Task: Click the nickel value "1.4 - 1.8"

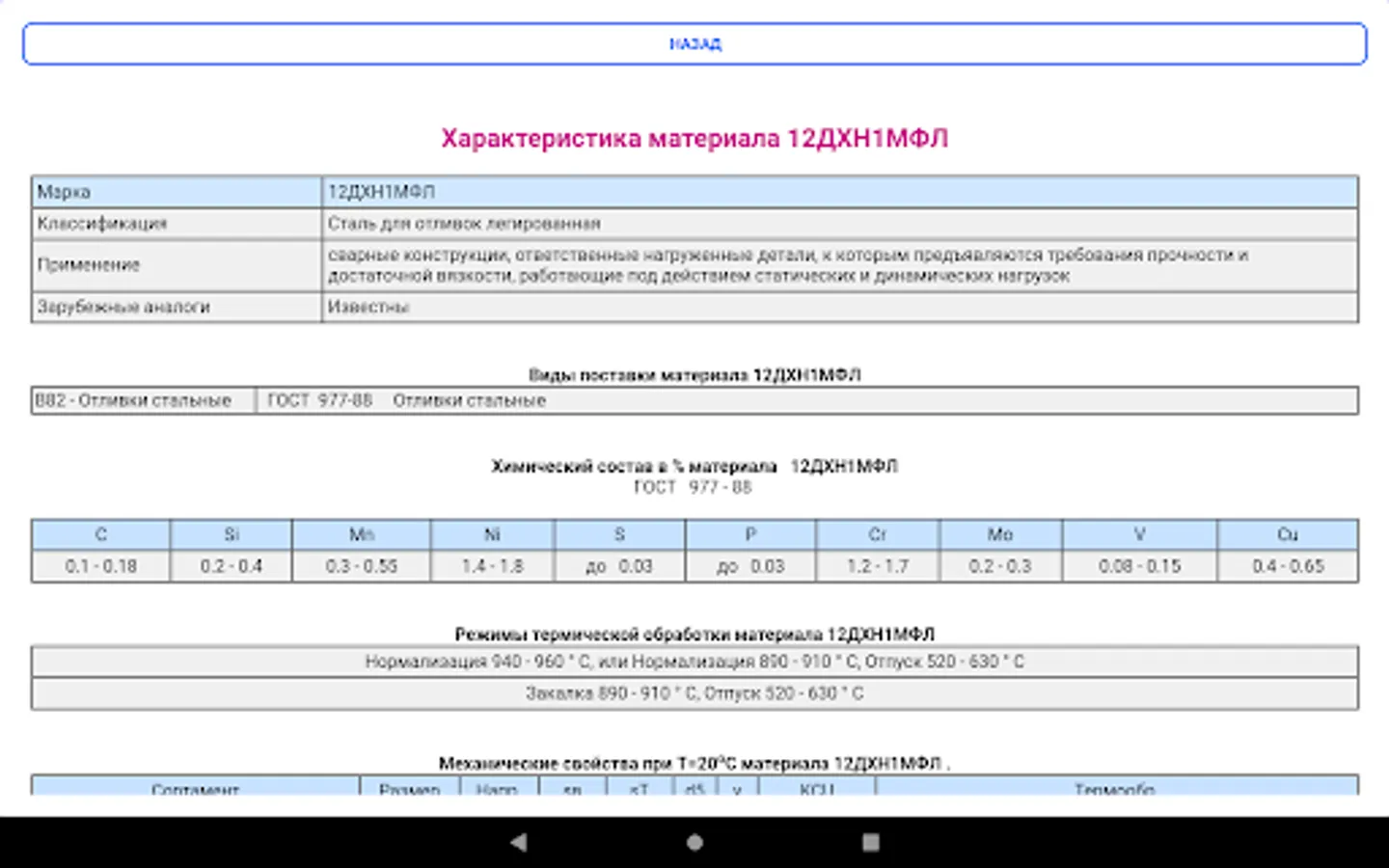Action: pyautogui.click(x=493, y=566)
